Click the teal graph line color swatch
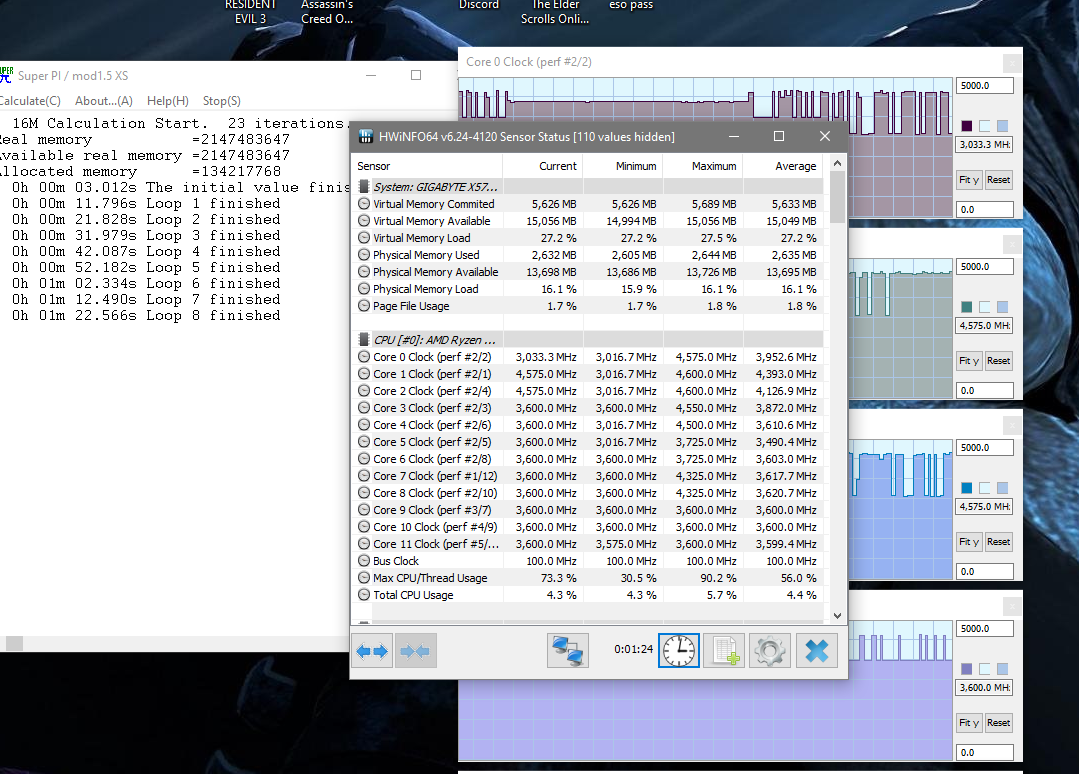The width and height of the screenshot is (1079, 774). click(x=967, y=307)
